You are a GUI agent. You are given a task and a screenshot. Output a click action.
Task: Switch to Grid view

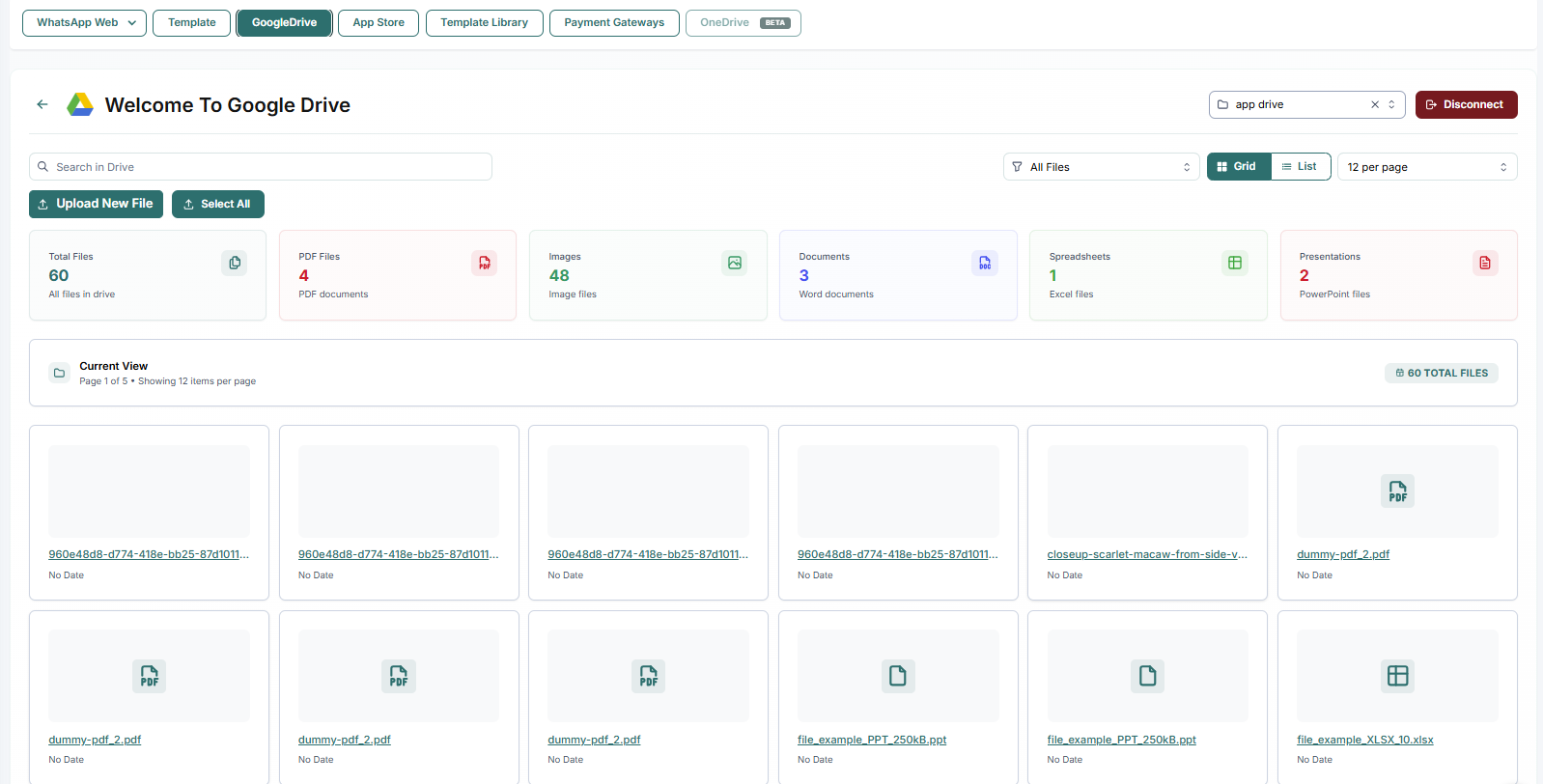pyautogui.click(x=1239, y=166)
